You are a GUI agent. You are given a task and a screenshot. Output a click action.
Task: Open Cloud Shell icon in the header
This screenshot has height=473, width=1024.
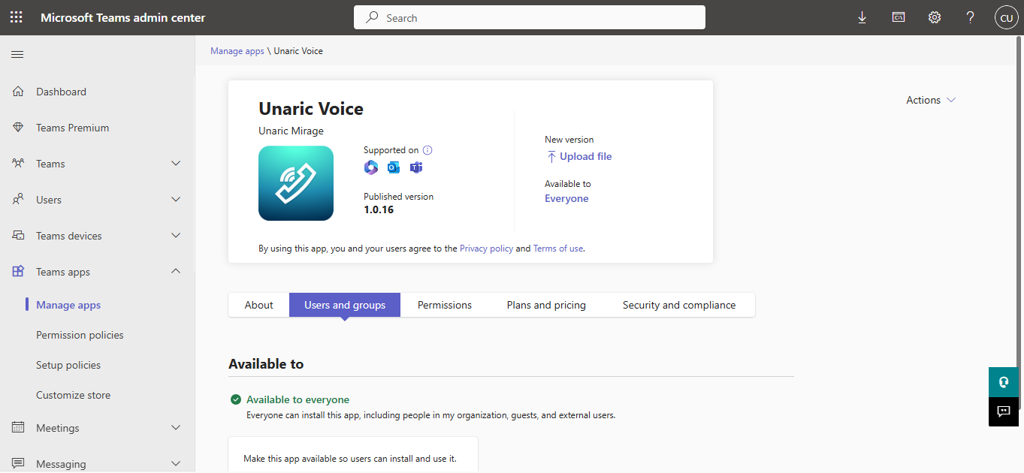(x=899, y=18)
